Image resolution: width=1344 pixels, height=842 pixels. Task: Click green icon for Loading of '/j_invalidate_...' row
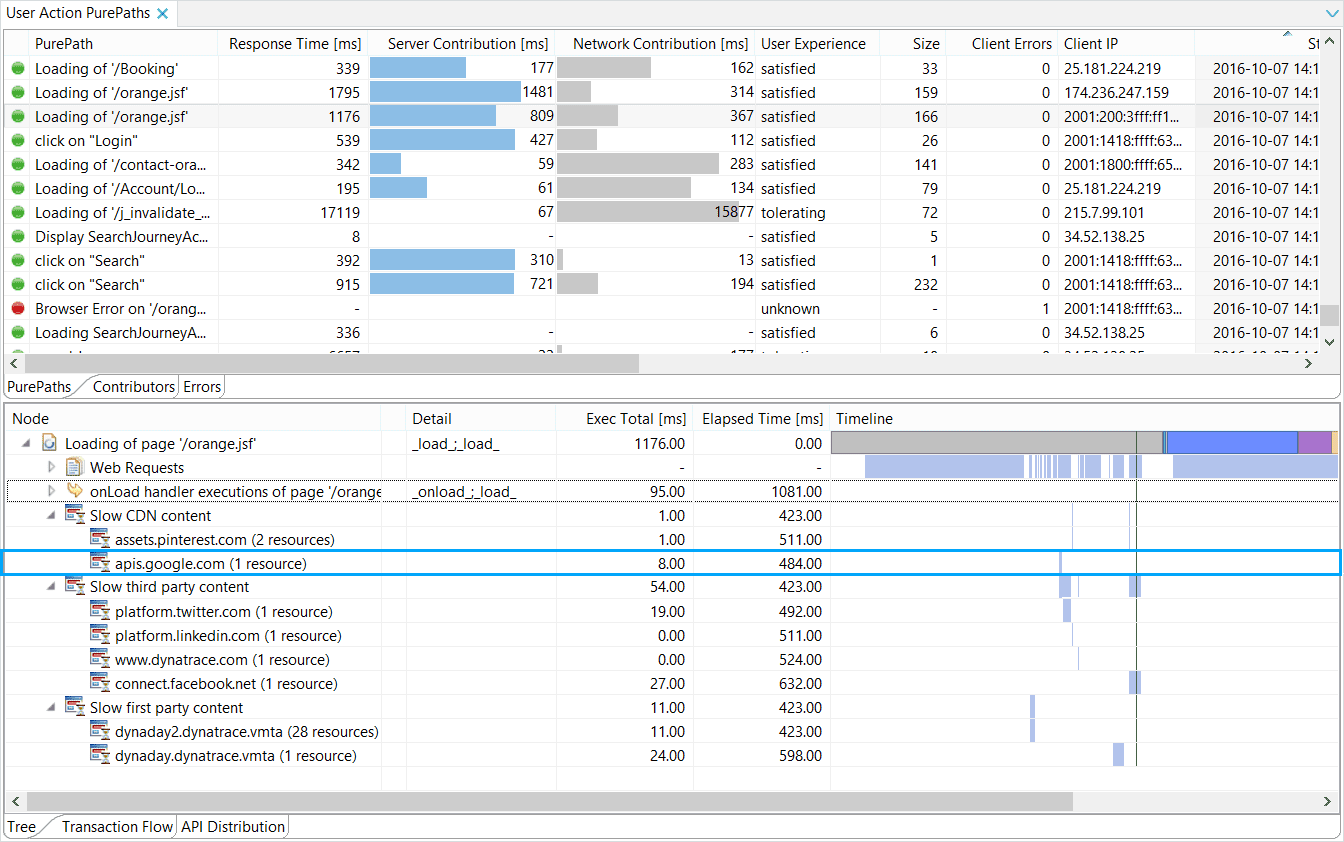[x=18, y=213]
